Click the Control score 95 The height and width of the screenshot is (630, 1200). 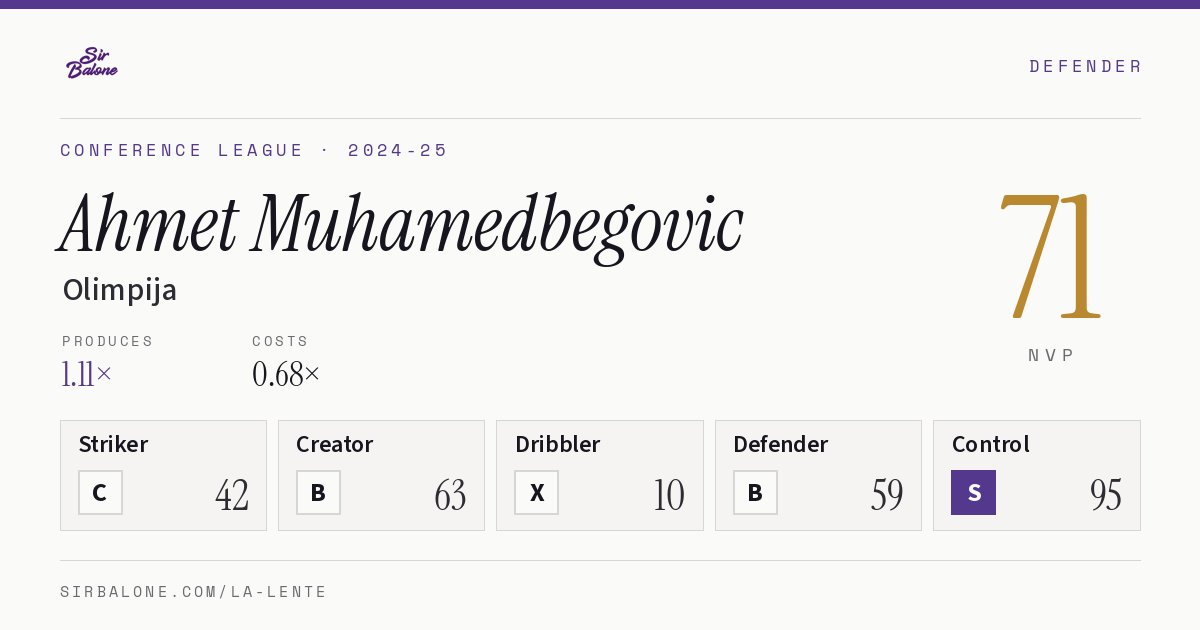1106,495
